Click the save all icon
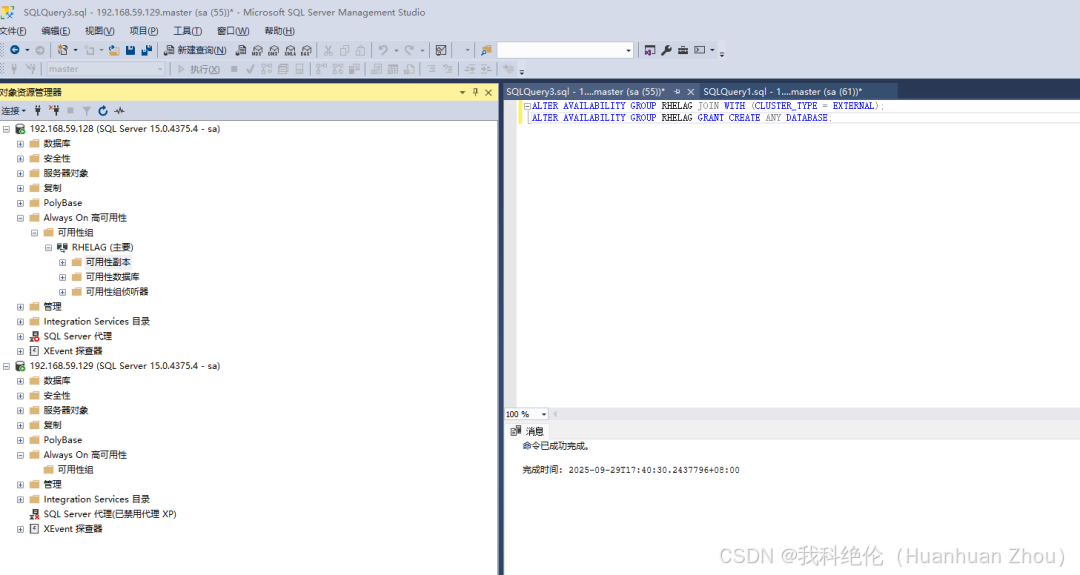This screenshot has width=1080, height=575. pos(146,50)
